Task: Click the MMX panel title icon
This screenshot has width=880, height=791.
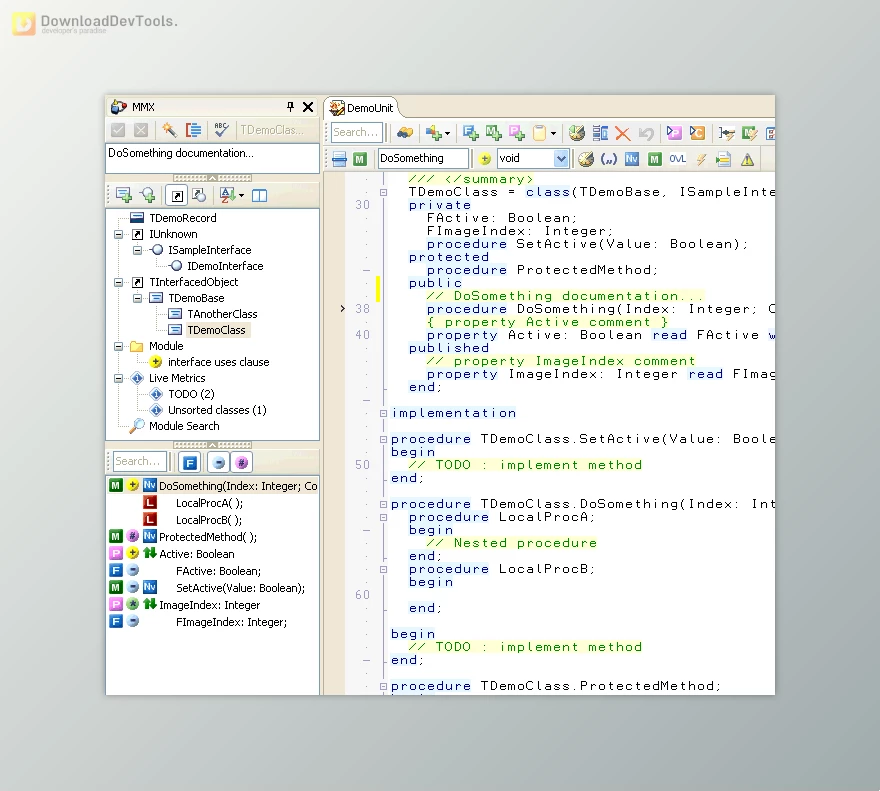Action: click(118, 107)
